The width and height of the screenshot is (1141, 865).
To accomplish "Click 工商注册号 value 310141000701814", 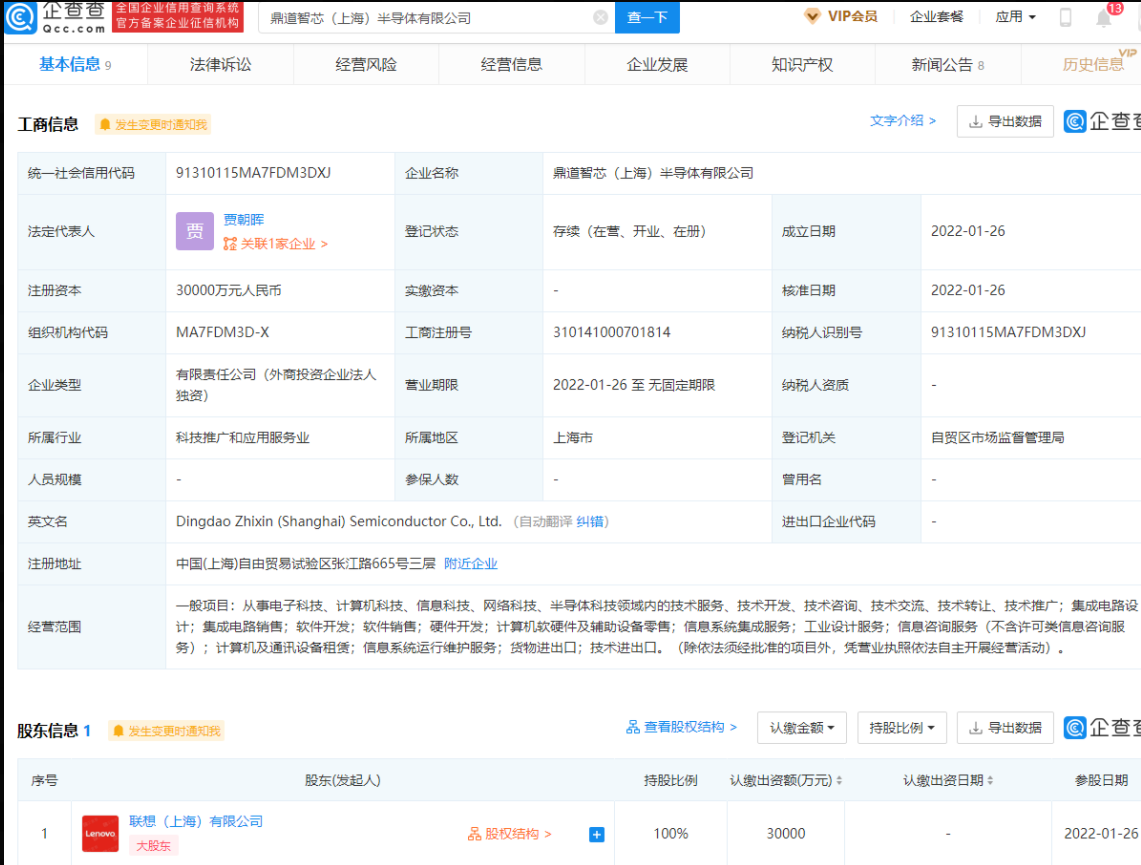I will [x=612, y=332].
